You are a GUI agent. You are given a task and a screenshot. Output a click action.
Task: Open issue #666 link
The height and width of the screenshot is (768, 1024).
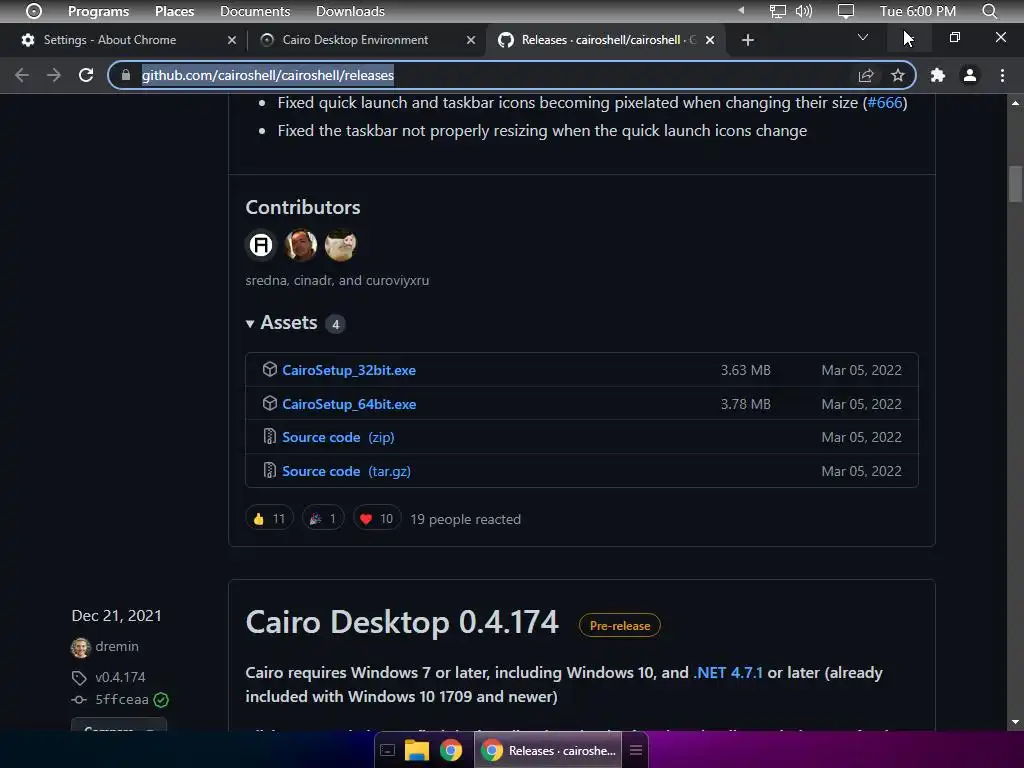[x=885, y=103]
